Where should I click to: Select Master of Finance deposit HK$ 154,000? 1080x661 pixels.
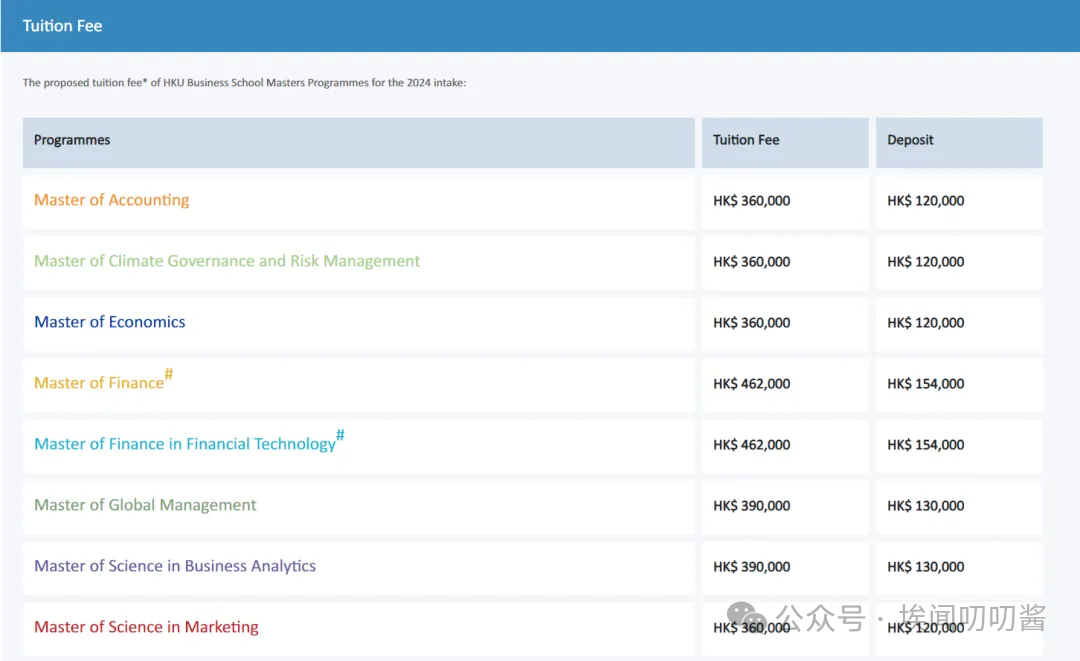925,384
